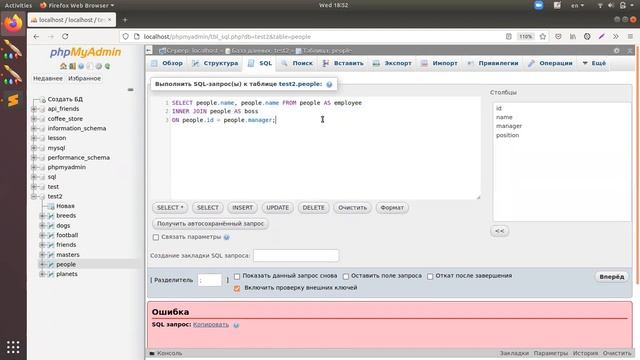The width and height of the screenshot is (640, 360).
Task: Open page settings gear in breadcrumb bar
Action: (x=616, y=51)
